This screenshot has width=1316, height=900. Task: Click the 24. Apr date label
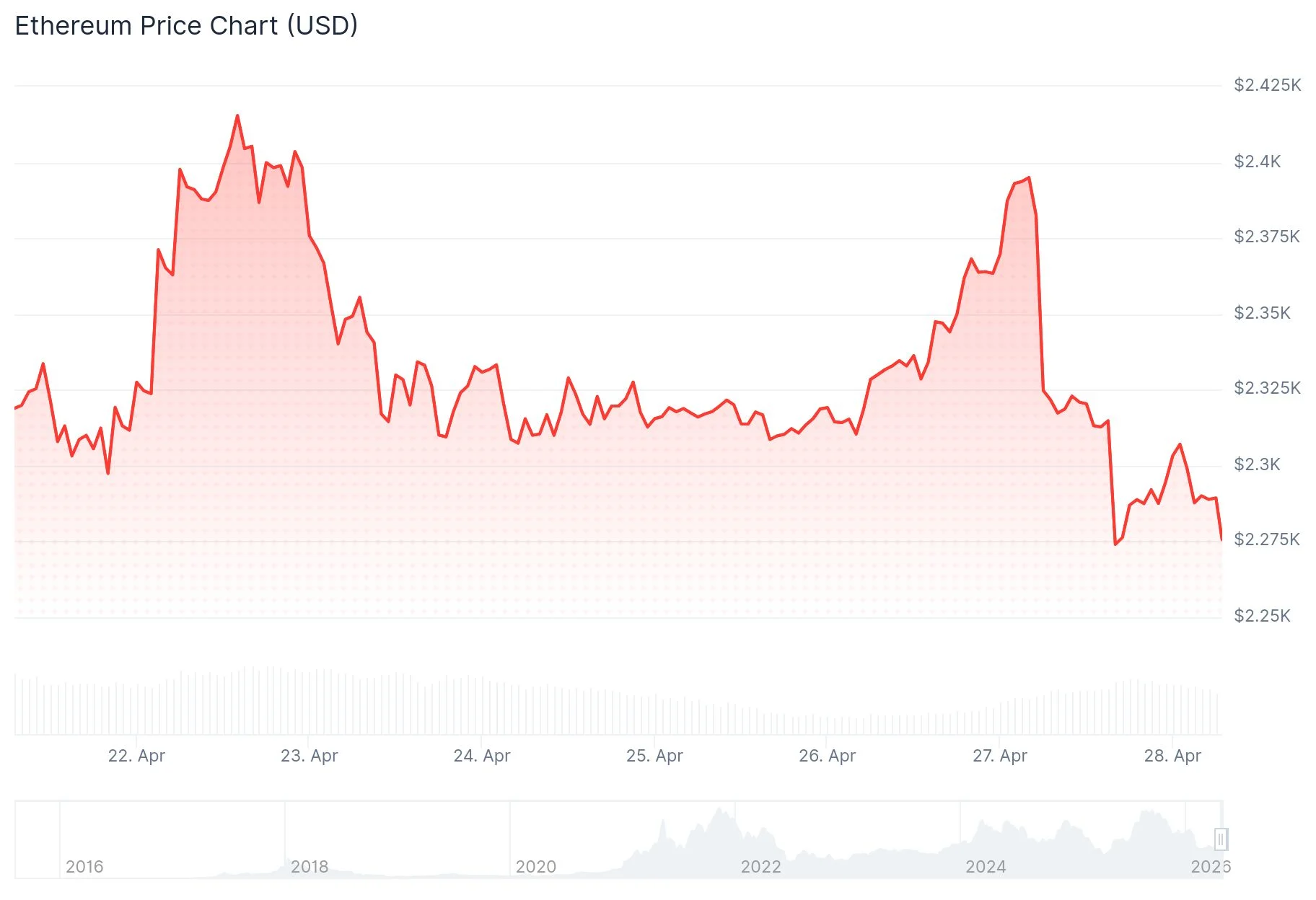(481, 756)
